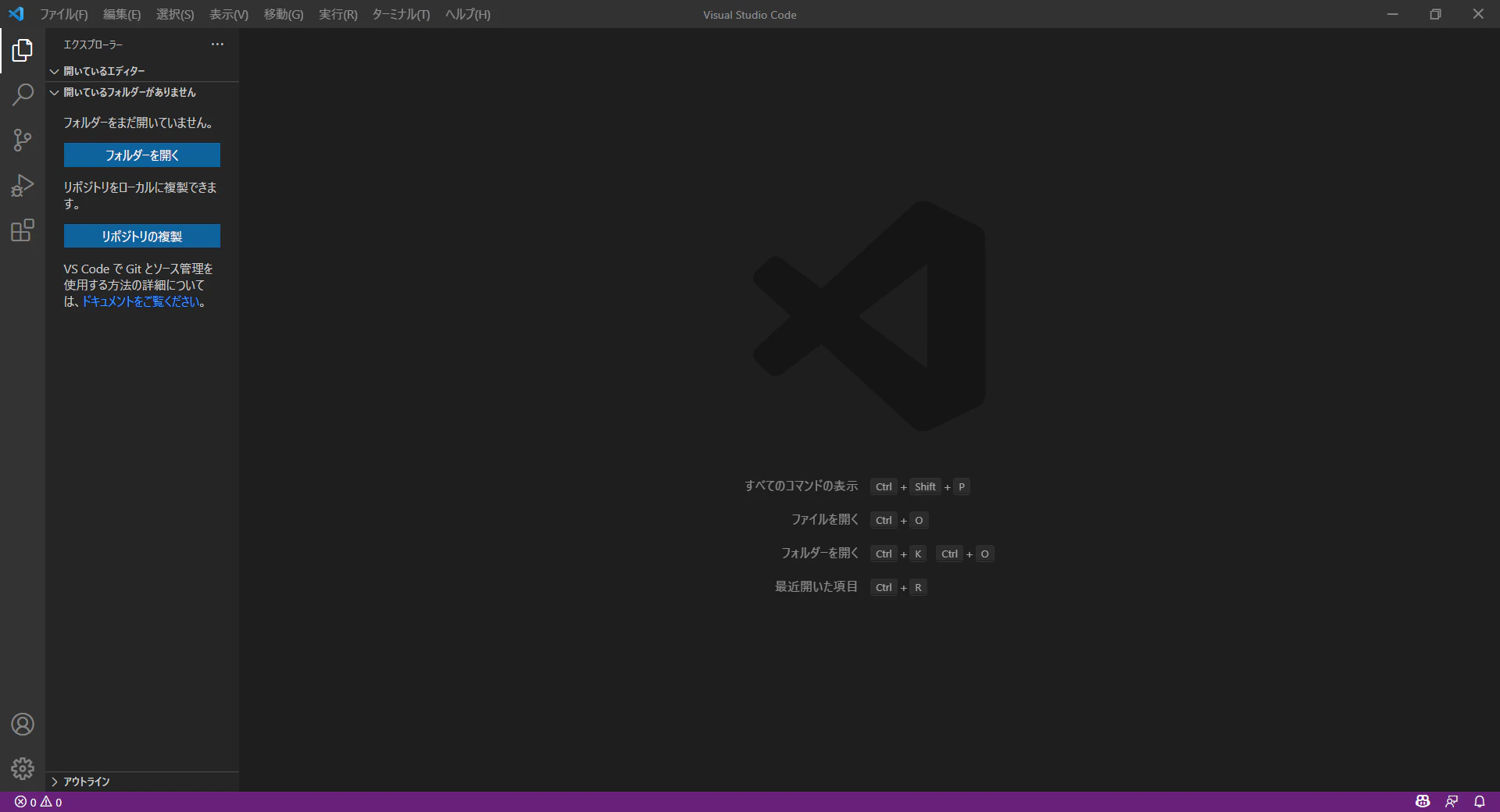Open the ヘルプ(H) menu
This screenshot has width=1500, height=812.
coord(468,14)
